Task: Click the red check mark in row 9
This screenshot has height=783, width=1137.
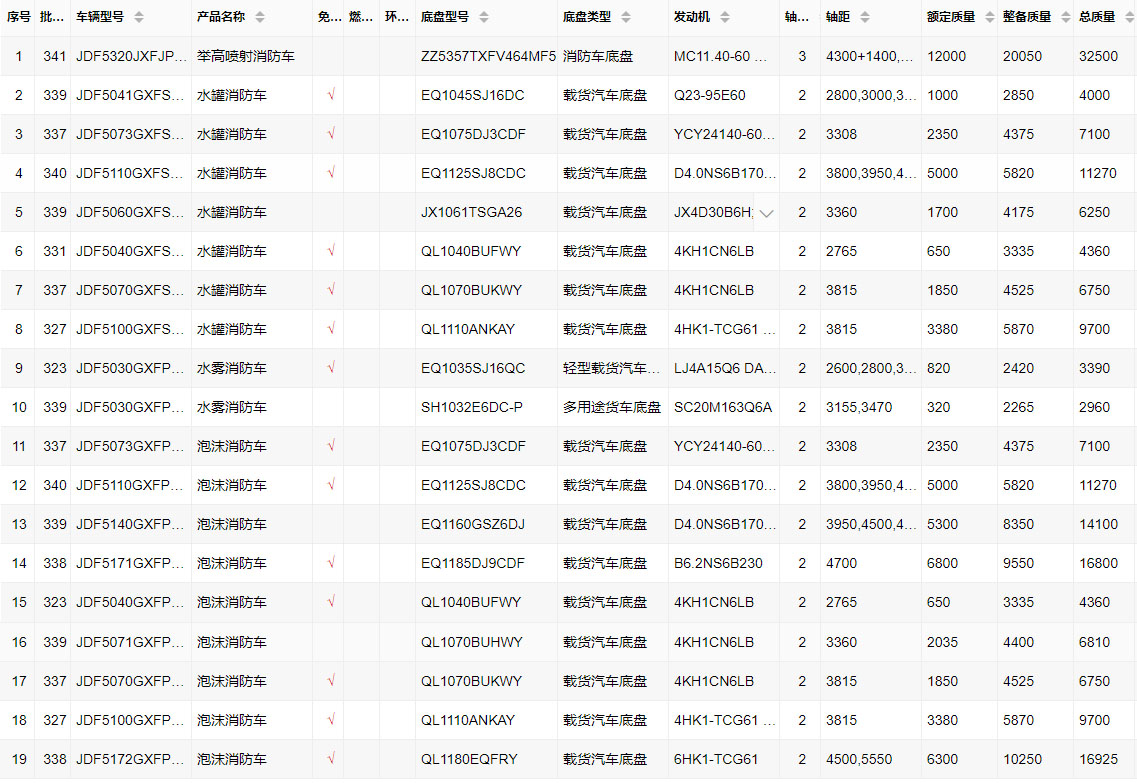Action: click(x=331, y=368)
